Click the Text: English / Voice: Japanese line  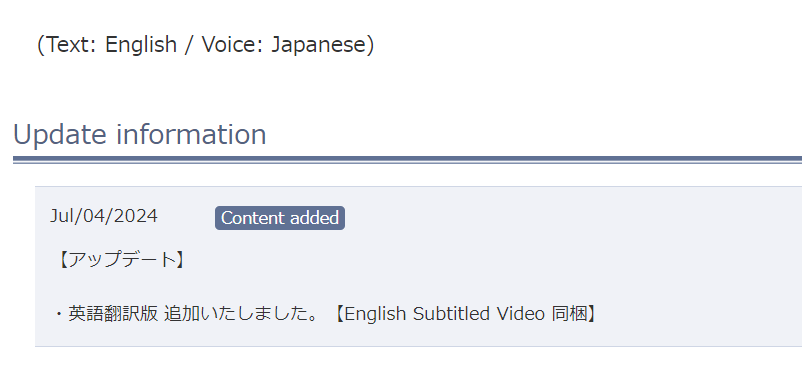click(206, 44)
